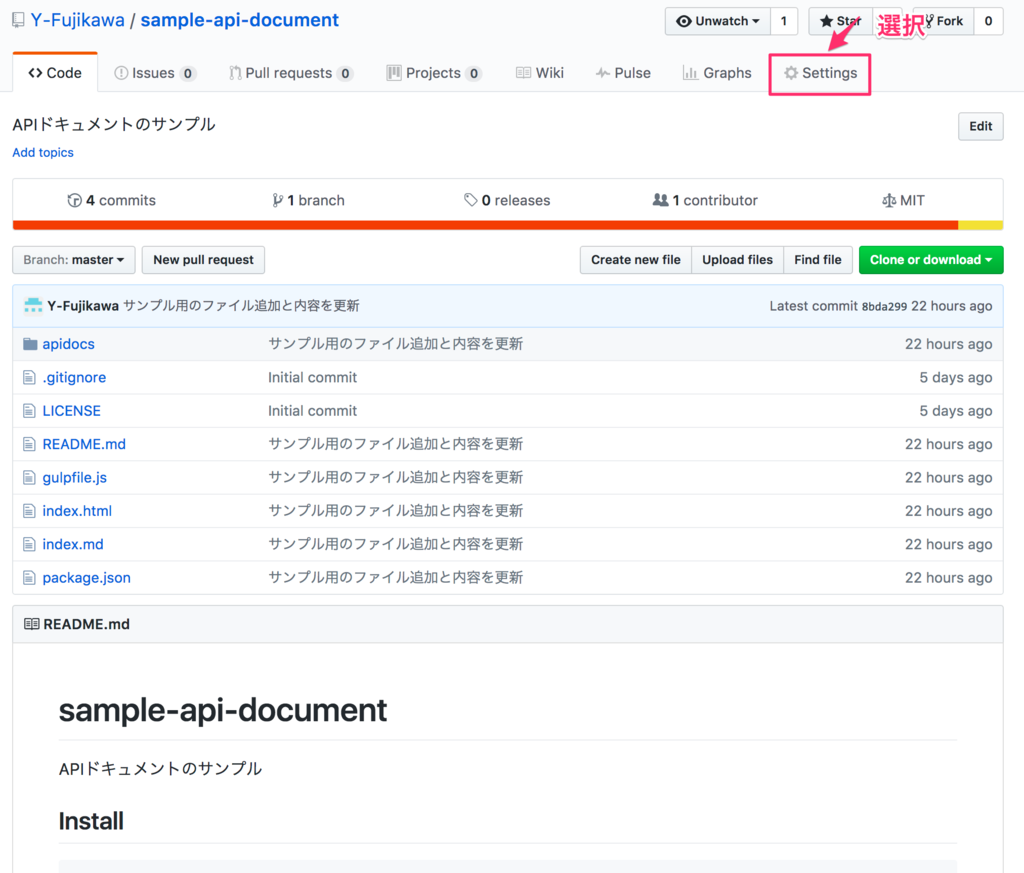The image size is (1024, 873).
Task: View the 4 commits link
Action: pos(112,200)
